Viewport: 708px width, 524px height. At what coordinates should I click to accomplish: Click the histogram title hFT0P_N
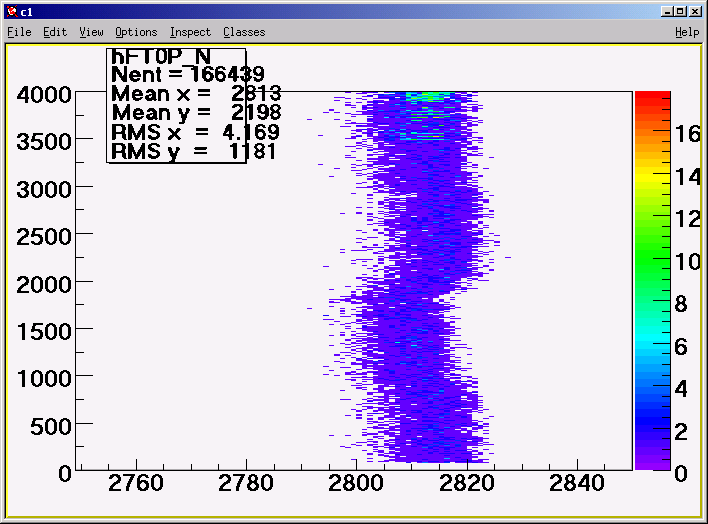tap(161, 56)
